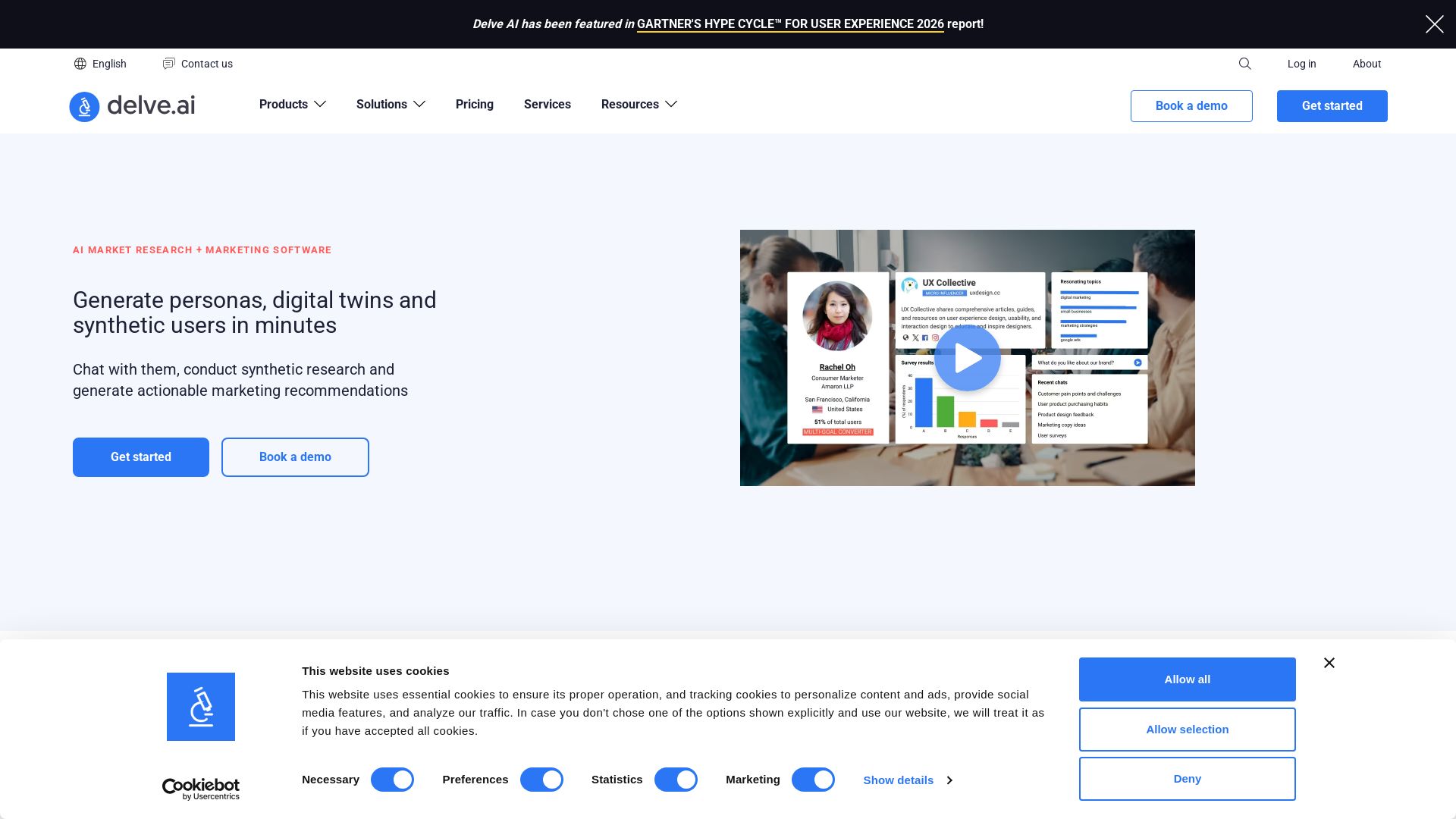Open the Cookiebot by Usercentrics logo

(x=201, y=789)
